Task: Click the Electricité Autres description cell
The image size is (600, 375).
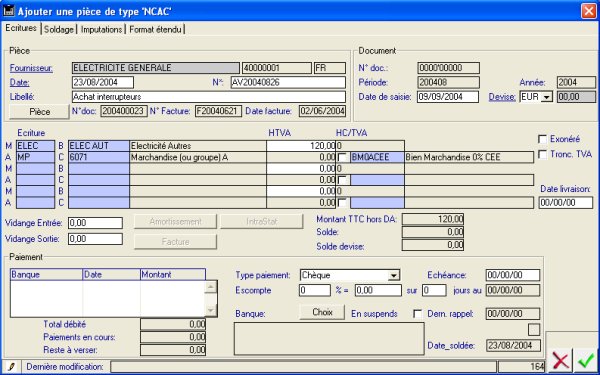Action: coord(198,146)
